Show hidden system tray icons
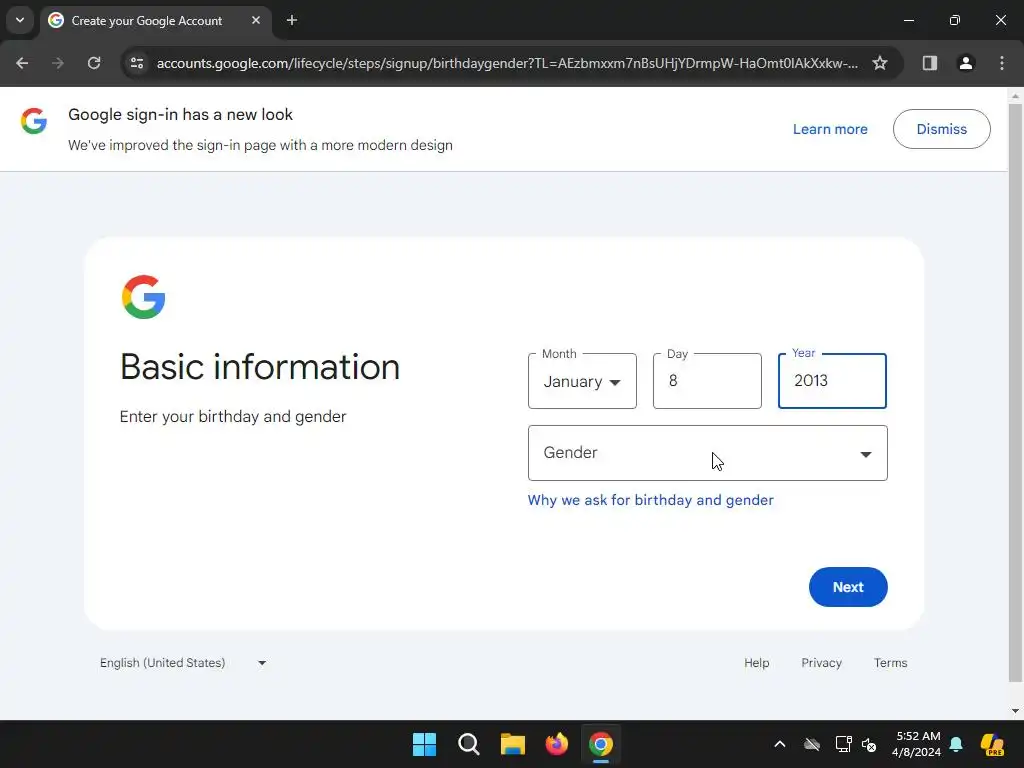This screenshot has height=768, width=1024. pyautogui.click(x=780, y=744)
